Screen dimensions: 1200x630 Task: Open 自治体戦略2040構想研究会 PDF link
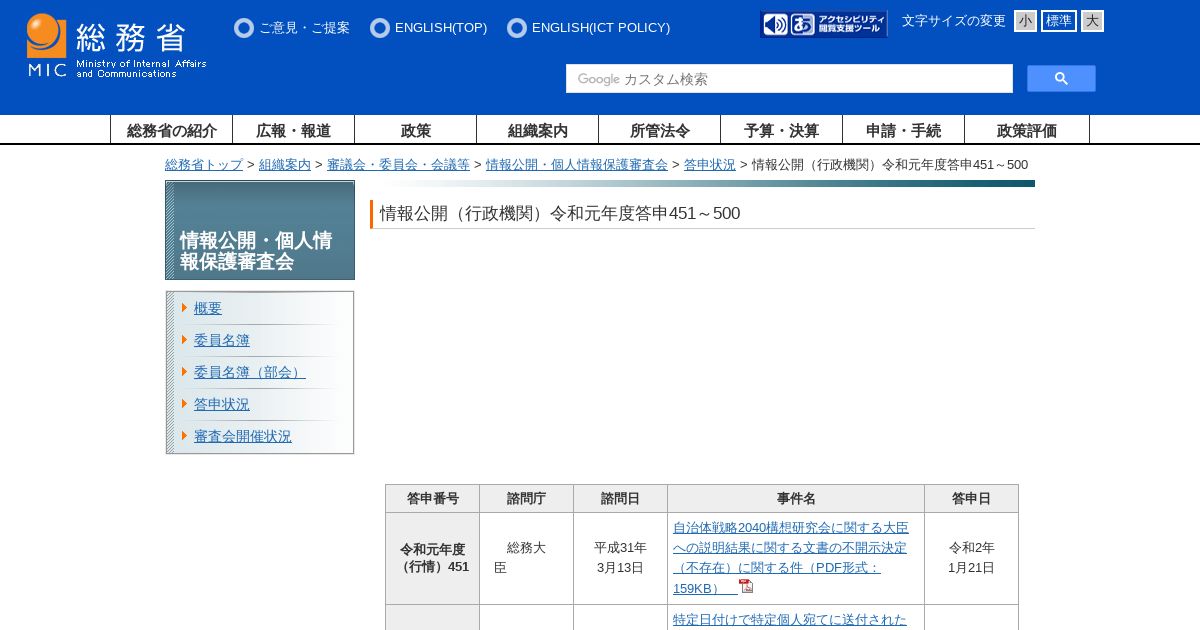tap(790, 558)
